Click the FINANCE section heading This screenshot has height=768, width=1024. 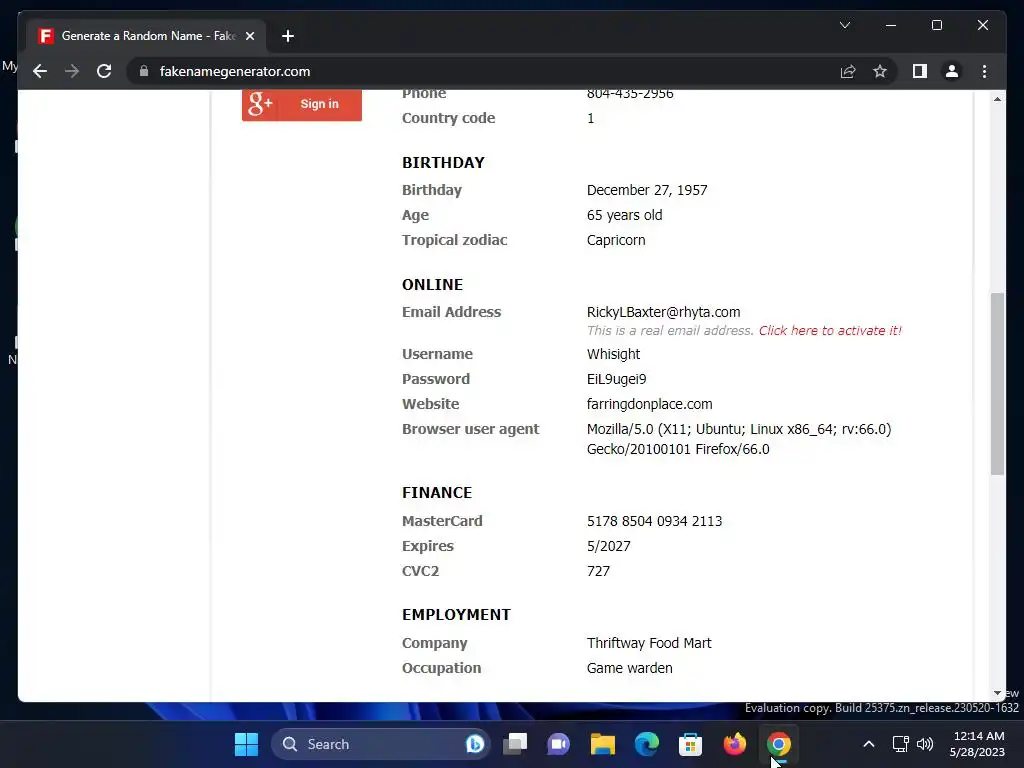coord(437,492)
